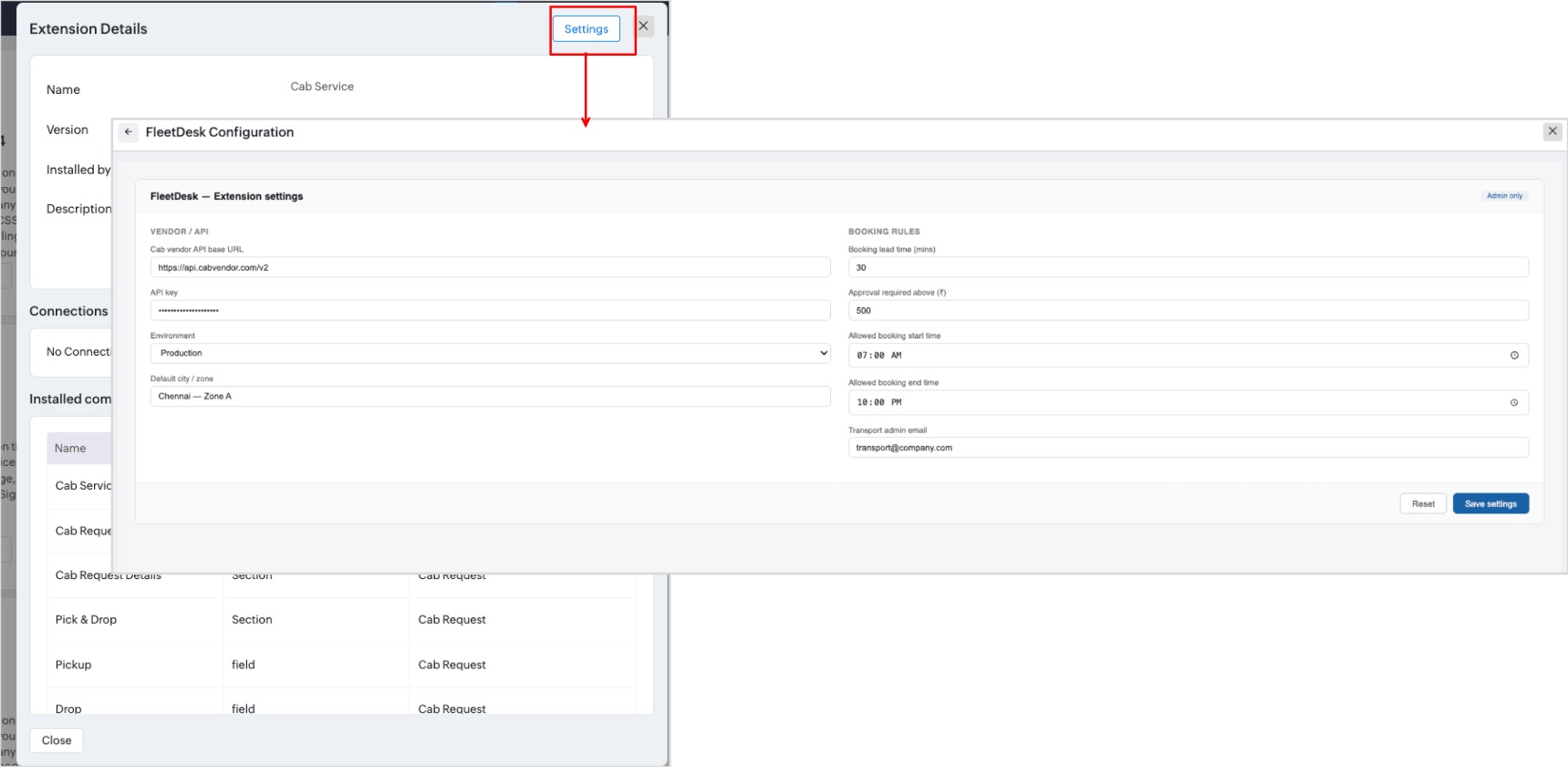1568x767 pixels.
Task: Click the 'BOOKING RULES' section heading
Action: click(884, 232)
